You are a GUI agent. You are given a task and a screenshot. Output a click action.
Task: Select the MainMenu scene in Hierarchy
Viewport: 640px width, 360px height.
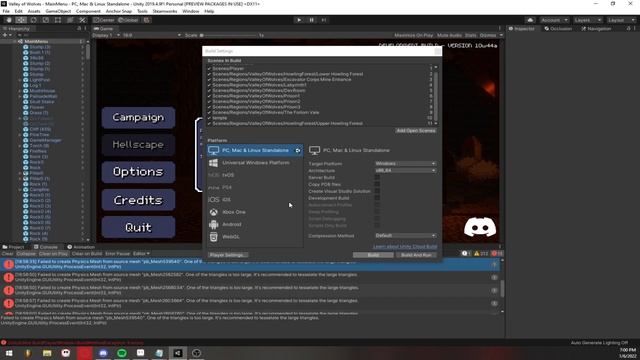(36, 42)
